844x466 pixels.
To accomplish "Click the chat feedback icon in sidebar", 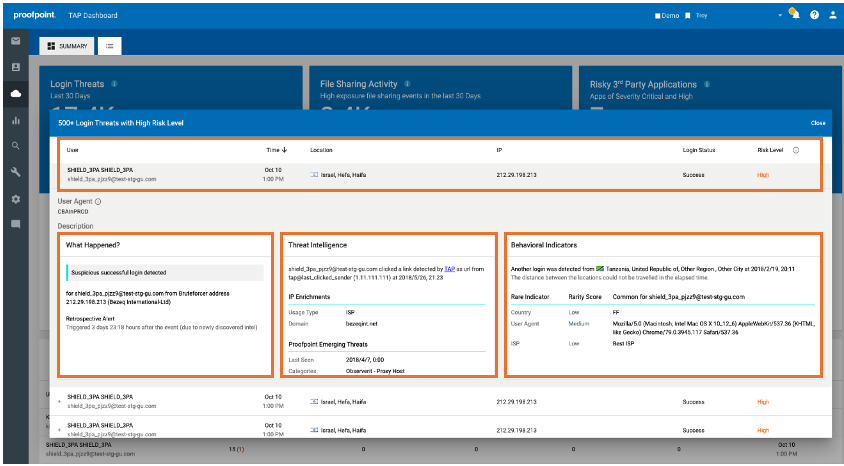I will pos(16,224).
